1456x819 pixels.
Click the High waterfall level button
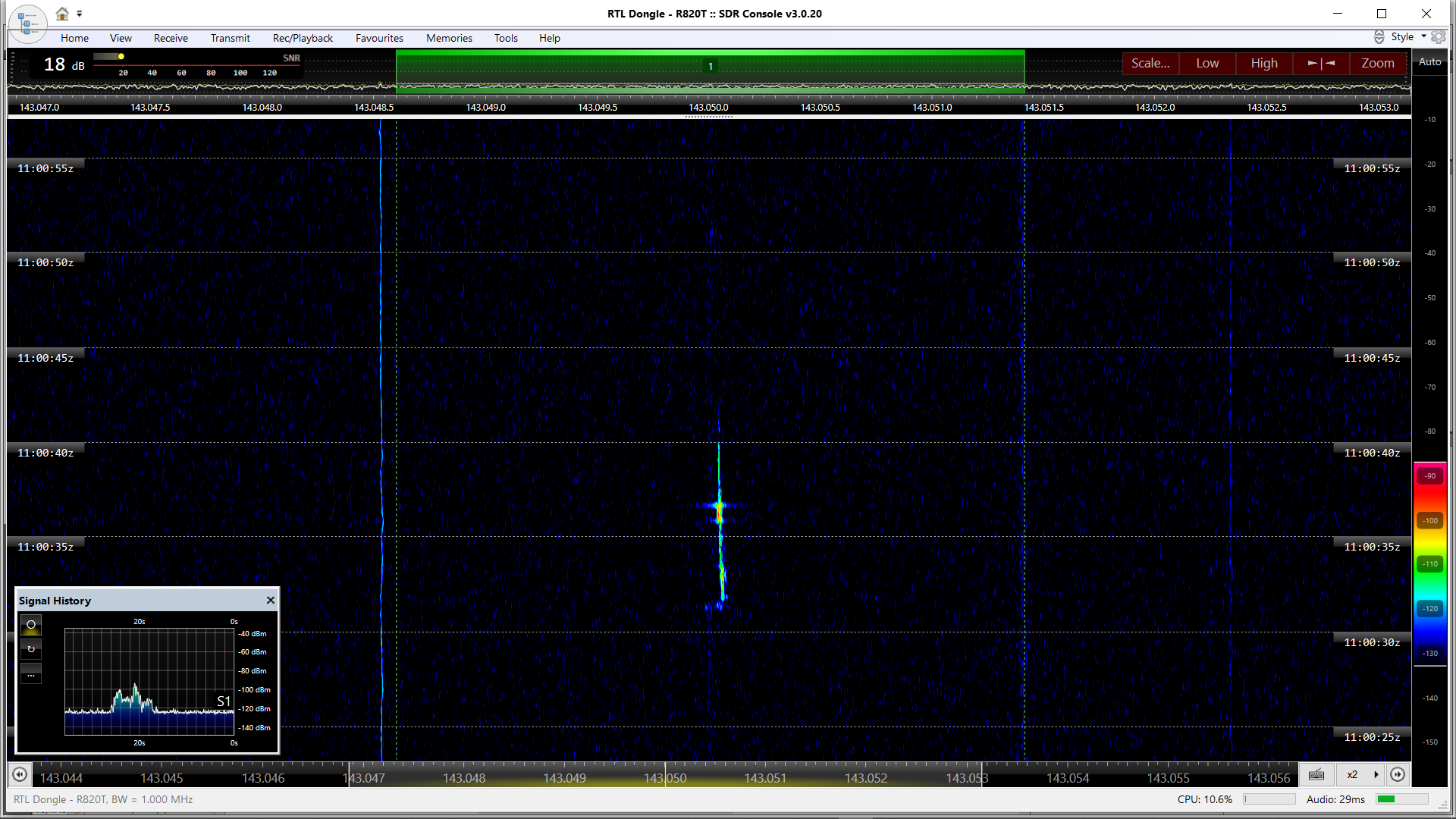[x=1264, y=63]
